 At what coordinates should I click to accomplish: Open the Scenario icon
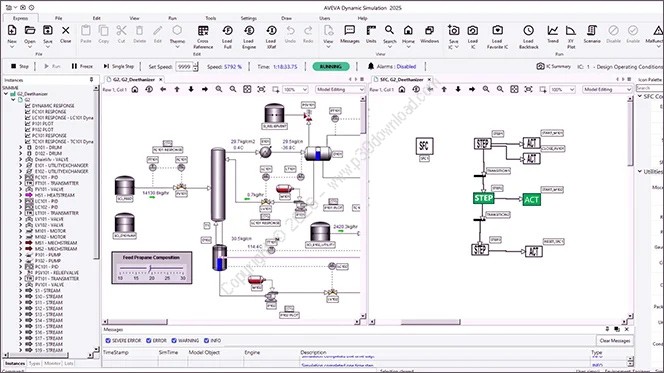(592, 30)
